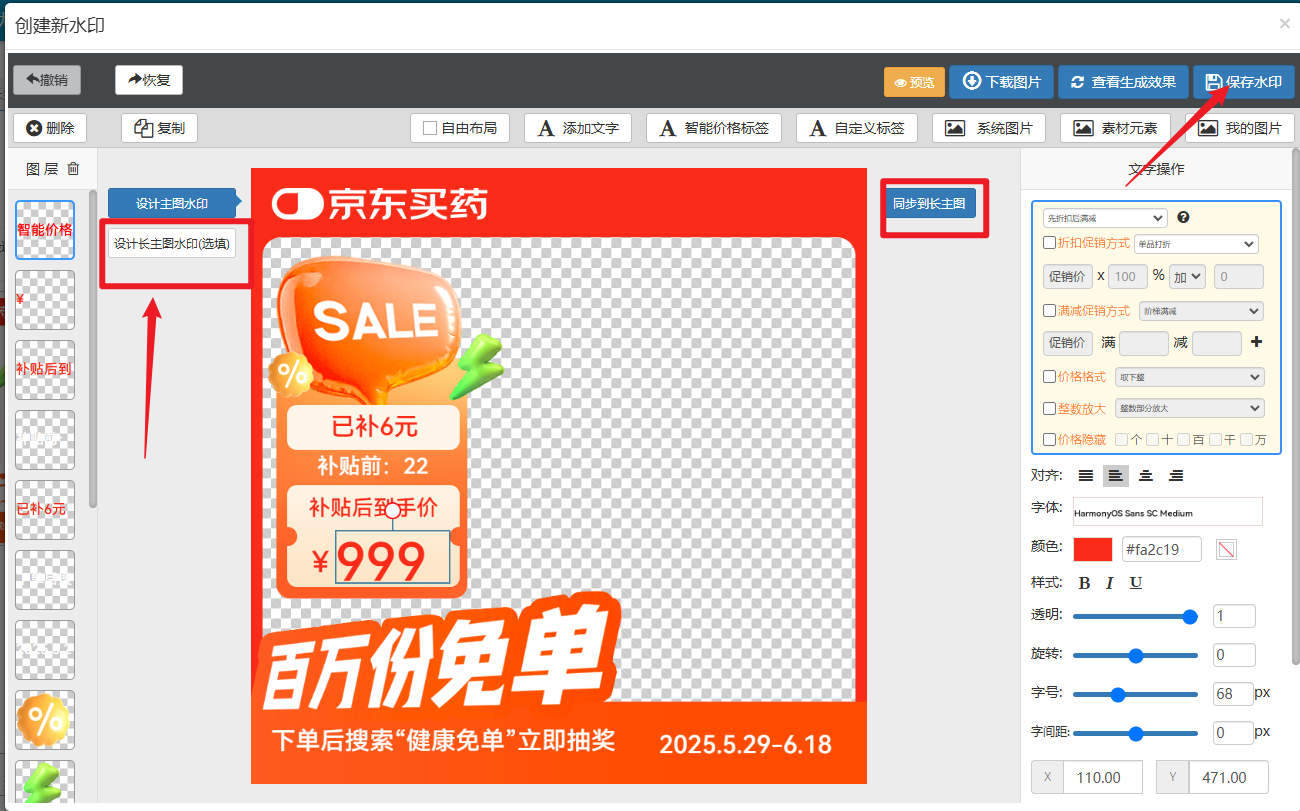Check the 十 digit checkbox
Screen dimensions: 1300x811
(1152, 439)
